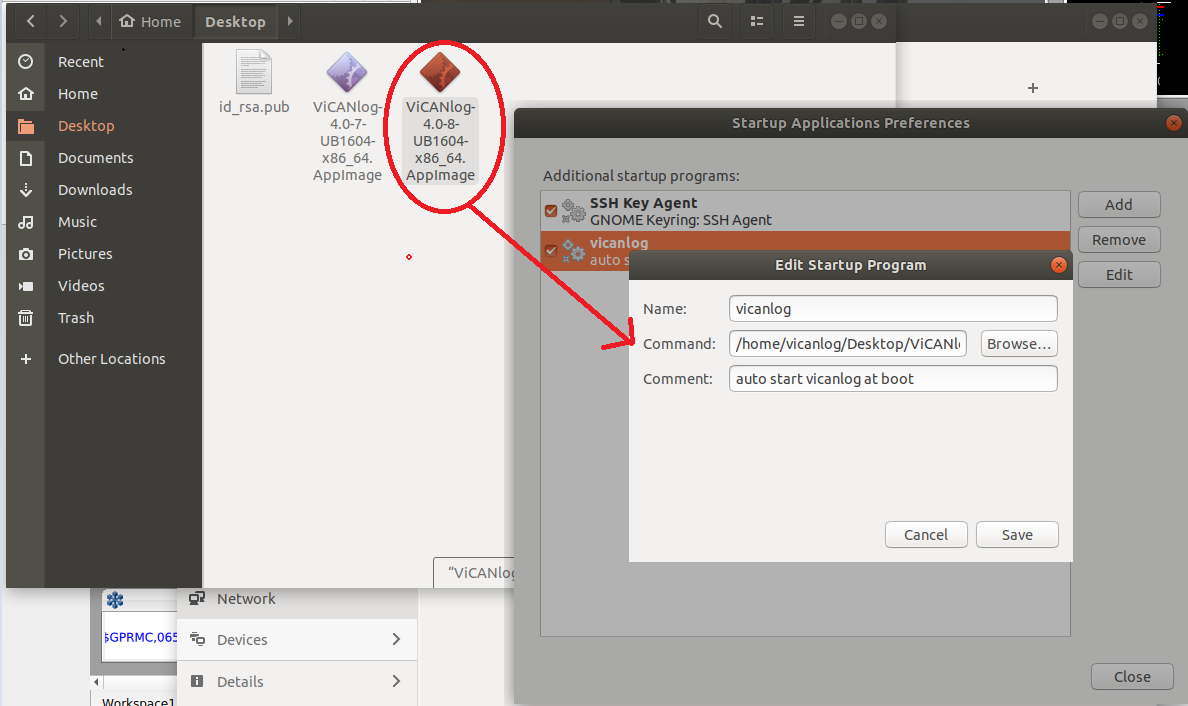
Task: Go forward in the file manager
Action: click(63, 21)
